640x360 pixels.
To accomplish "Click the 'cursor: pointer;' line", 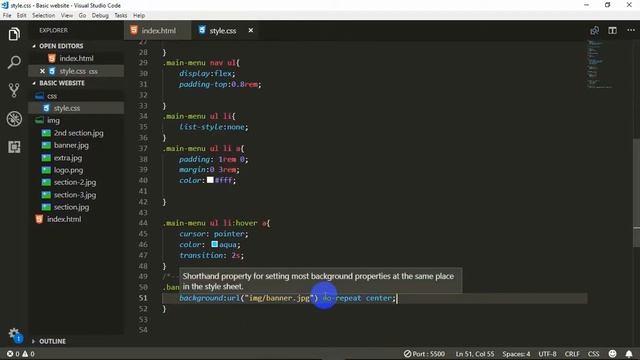I will (x=213, y=234).
